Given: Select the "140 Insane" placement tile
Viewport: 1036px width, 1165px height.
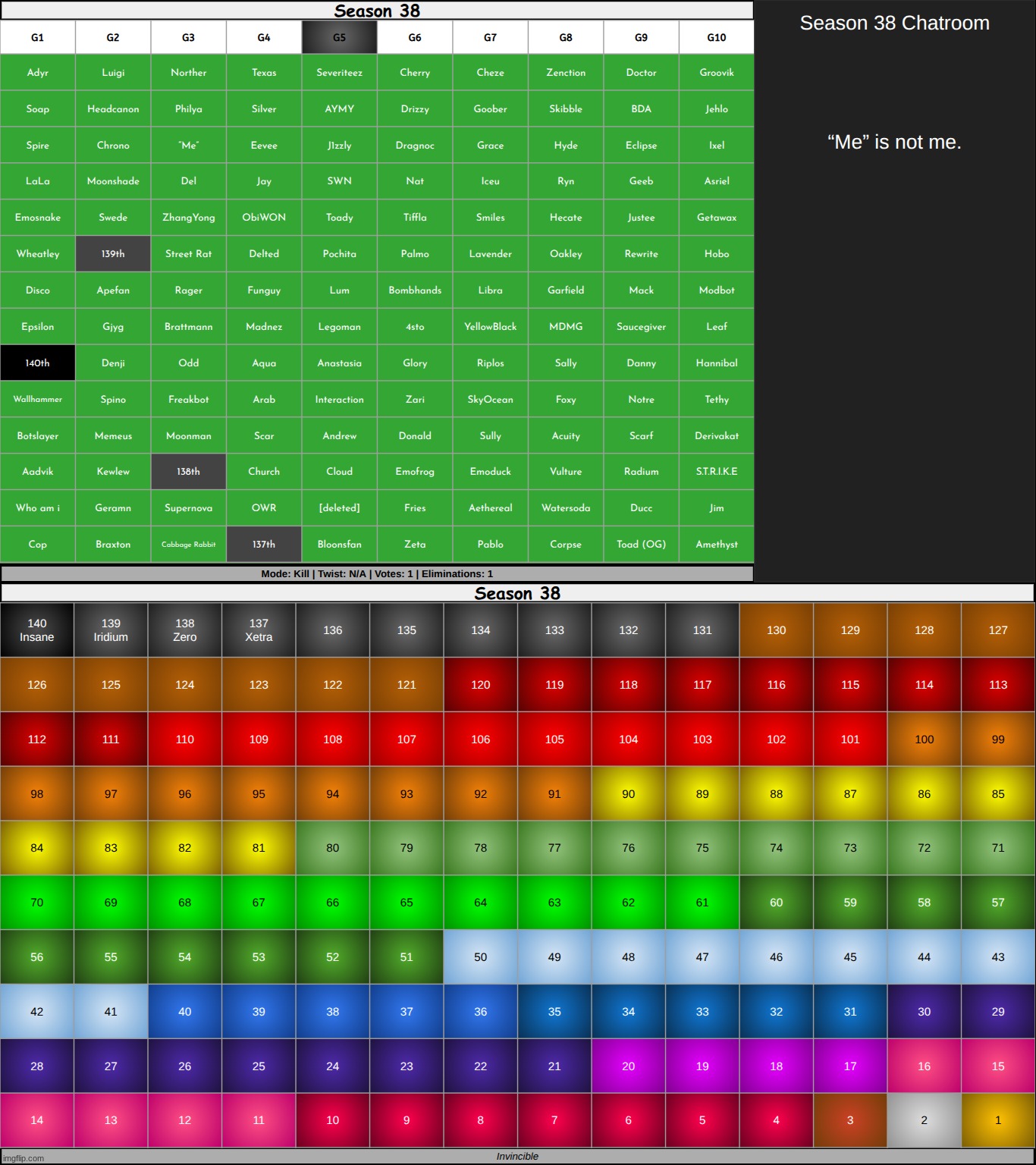Looking at the screenshot, I should (x=37, y=630).
